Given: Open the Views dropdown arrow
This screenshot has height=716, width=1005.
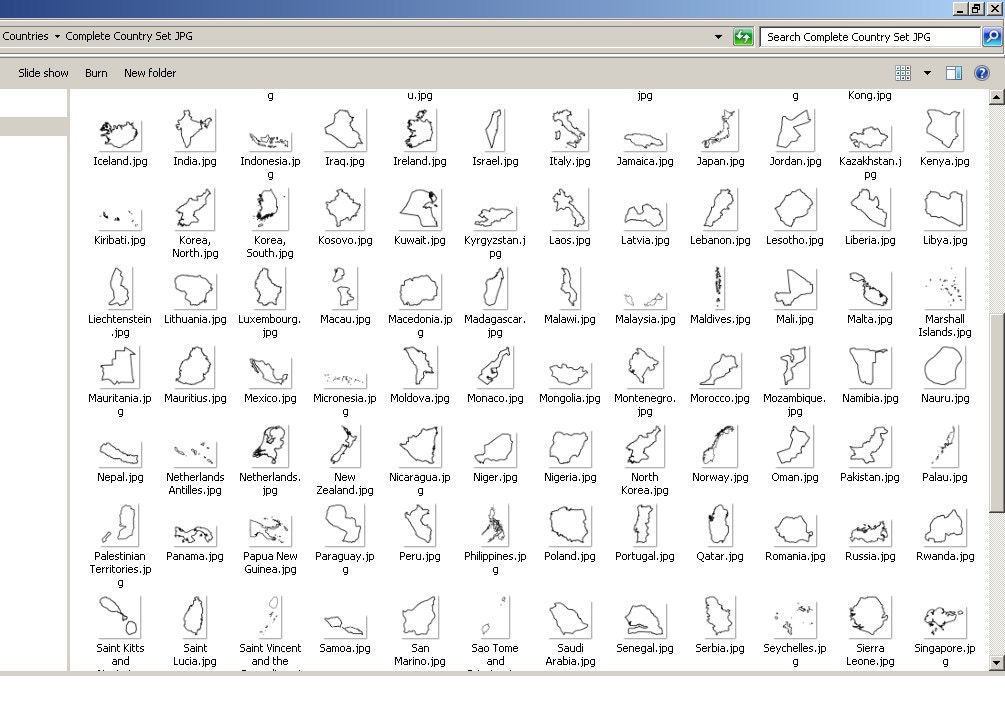Looking at the screenshot, I should (925, 72).
